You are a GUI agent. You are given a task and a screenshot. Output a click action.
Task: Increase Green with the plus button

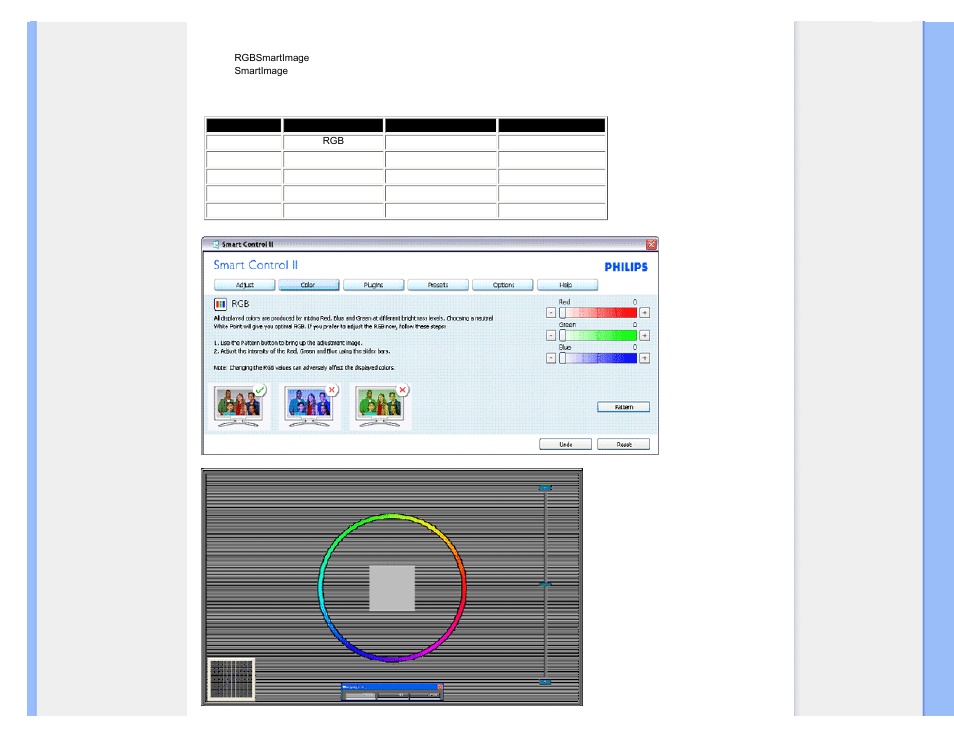pos(644,335)
